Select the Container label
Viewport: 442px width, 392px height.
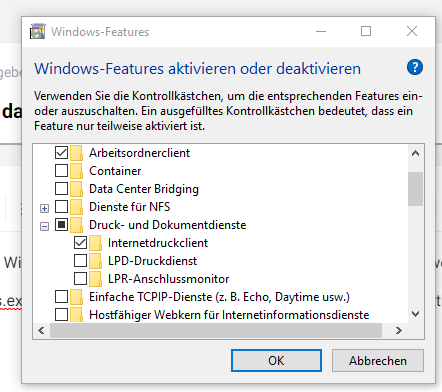click(x=115, y=171)
